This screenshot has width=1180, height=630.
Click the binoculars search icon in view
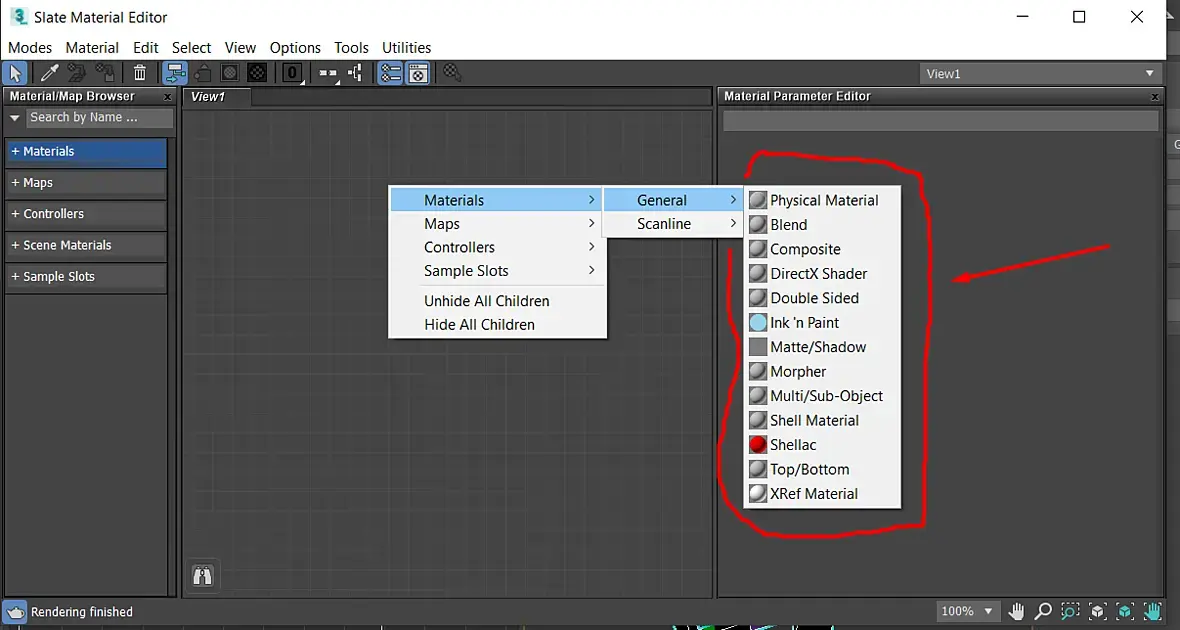click(x=202, y=575)
